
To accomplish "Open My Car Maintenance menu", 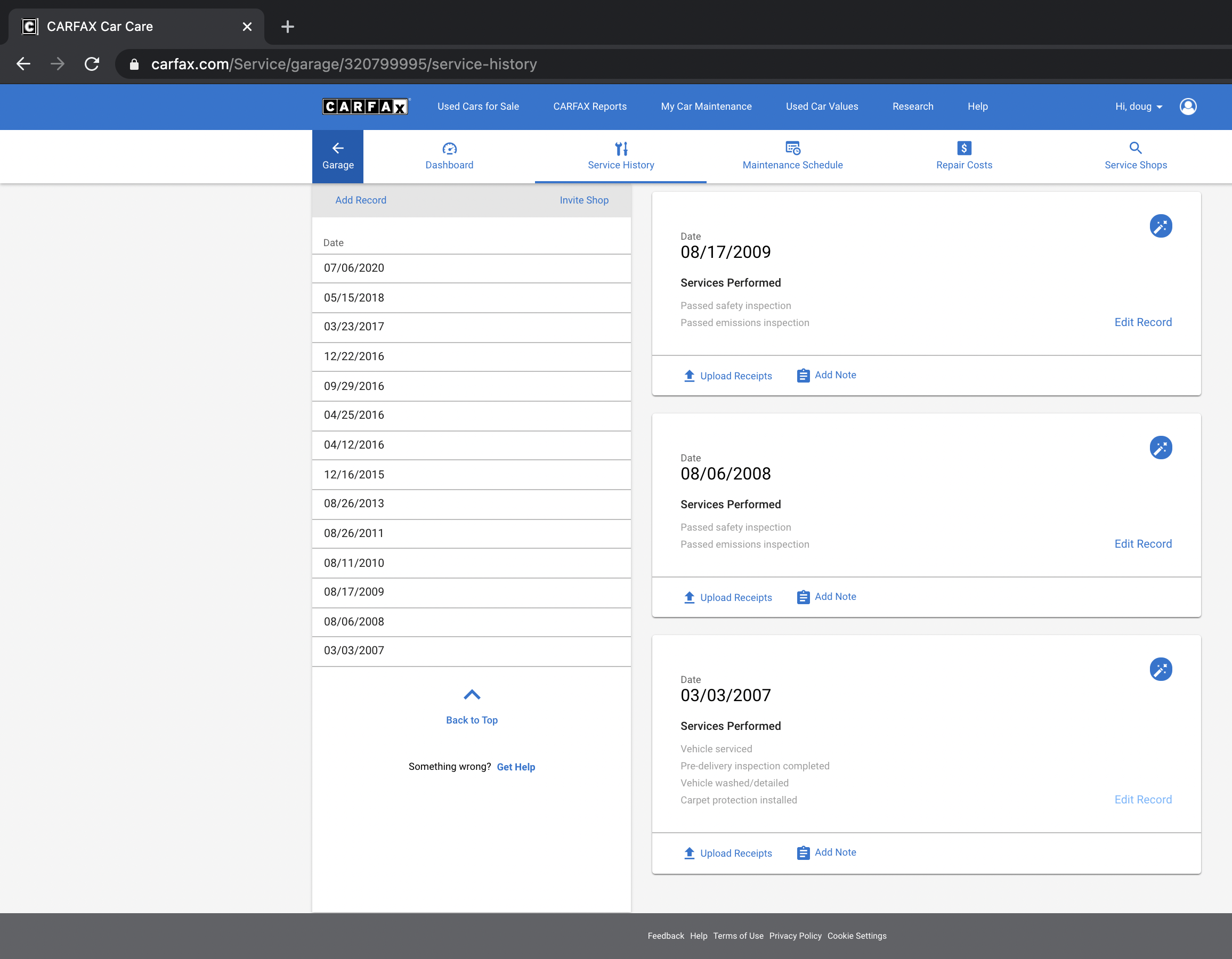I will tap(706, 107).
